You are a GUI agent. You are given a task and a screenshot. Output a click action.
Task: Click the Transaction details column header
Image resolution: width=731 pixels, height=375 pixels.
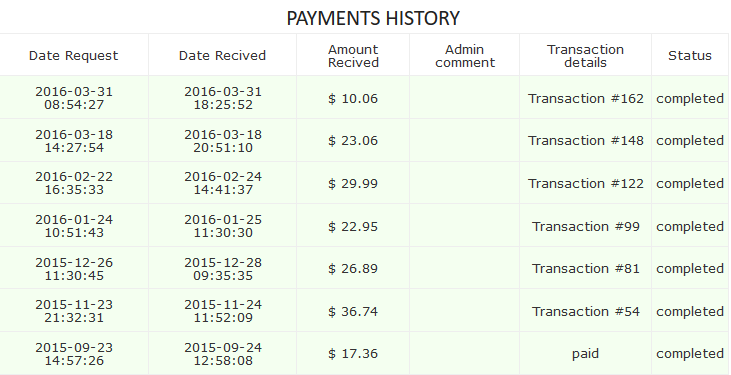pos(585,56)
